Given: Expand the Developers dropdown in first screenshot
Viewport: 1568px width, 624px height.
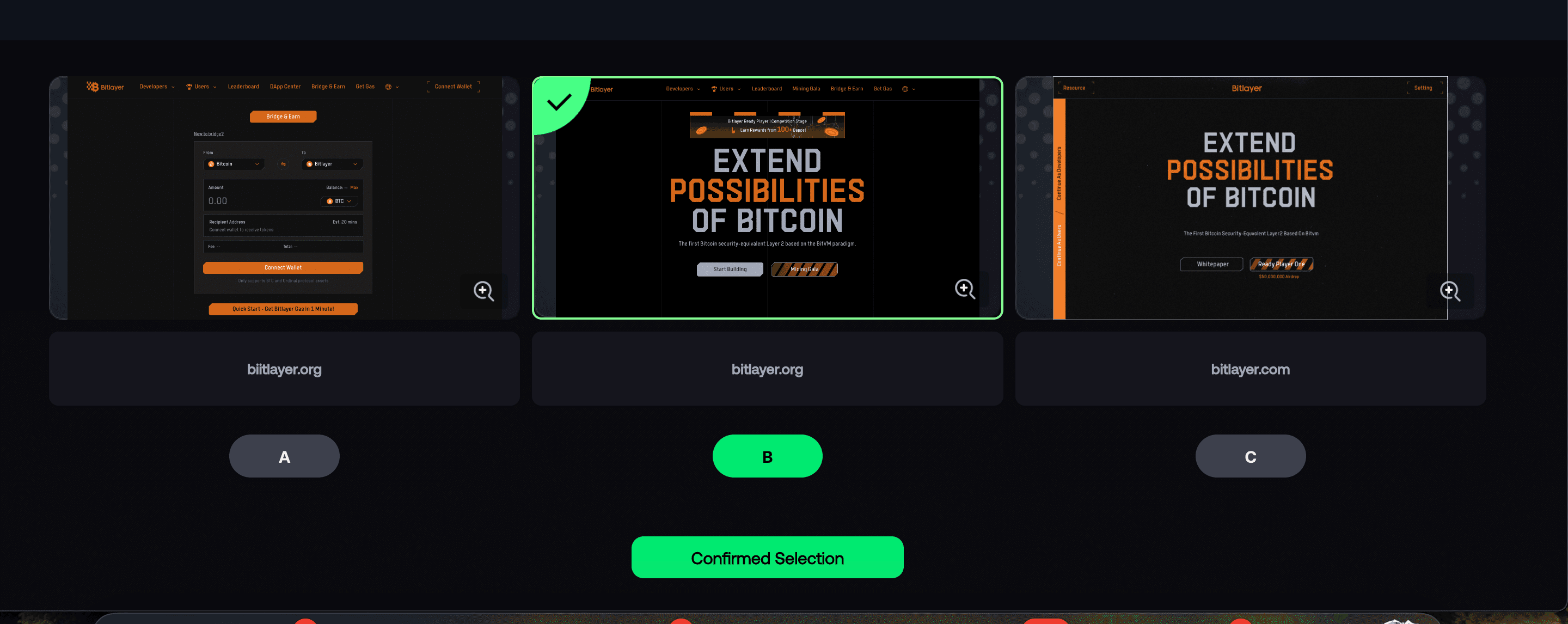Looking at the screenshot, I should [x=157, y=87].
